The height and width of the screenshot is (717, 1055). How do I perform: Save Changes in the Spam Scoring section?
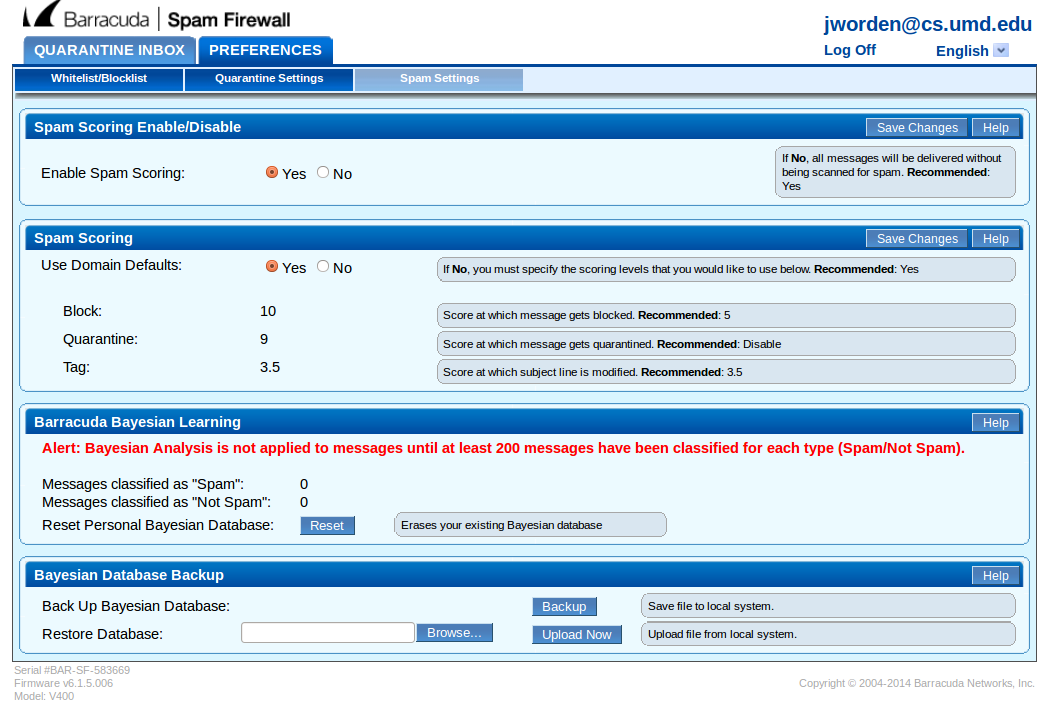917,239
